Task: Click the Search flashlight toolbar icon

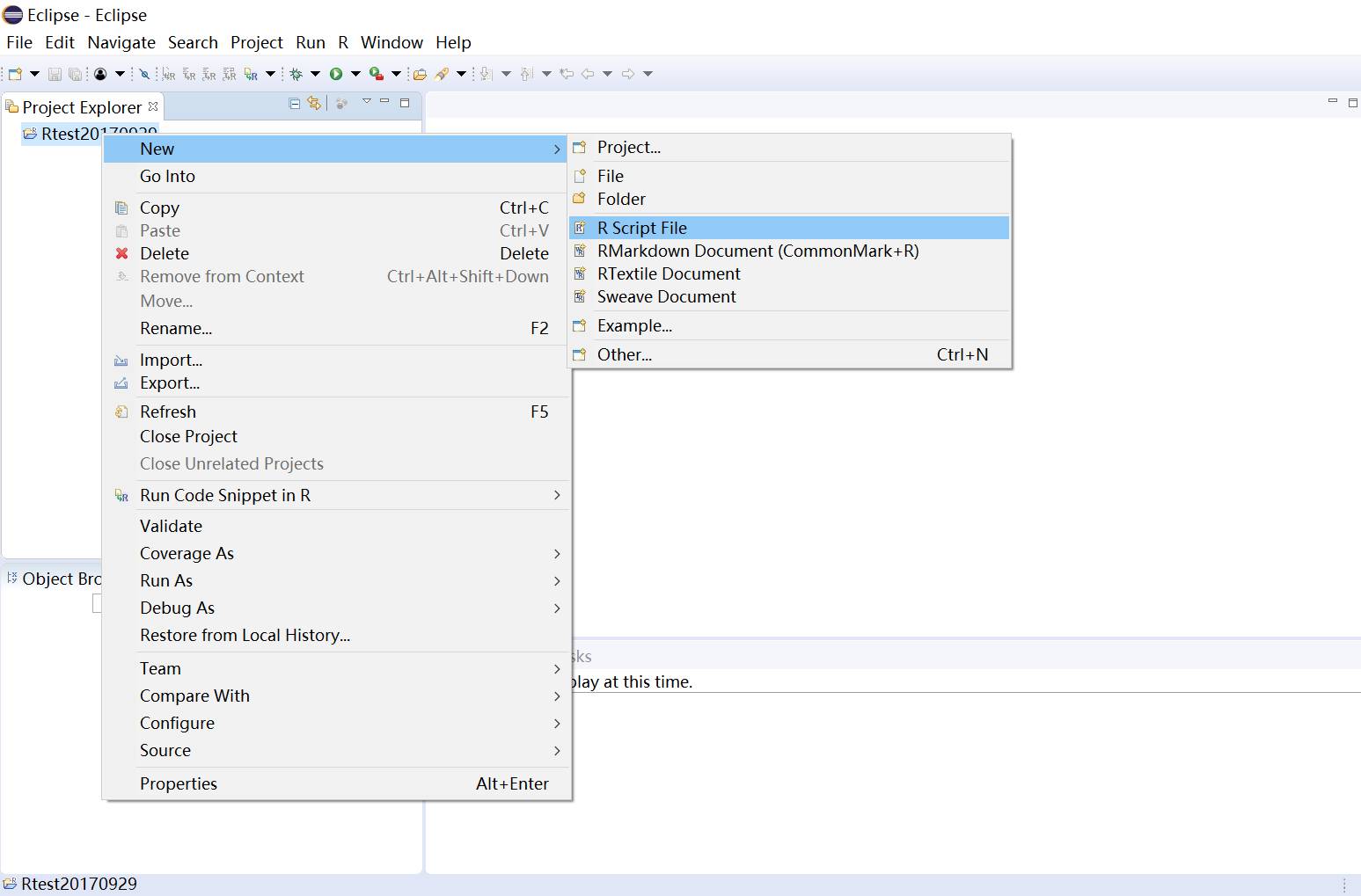Action: pyautogui.click(x=442, y=74)
